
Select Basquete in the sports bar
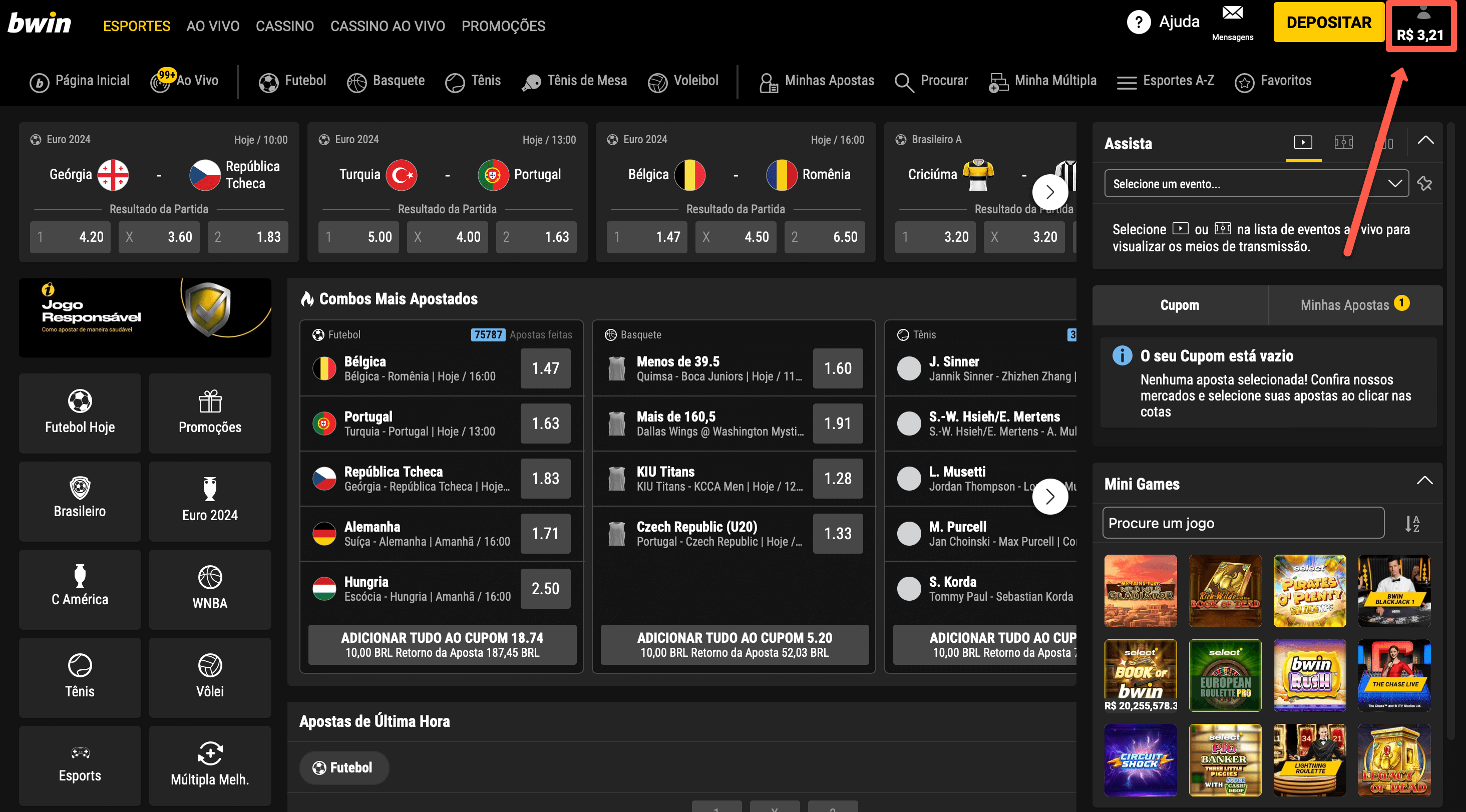click(x=386, y=81)
